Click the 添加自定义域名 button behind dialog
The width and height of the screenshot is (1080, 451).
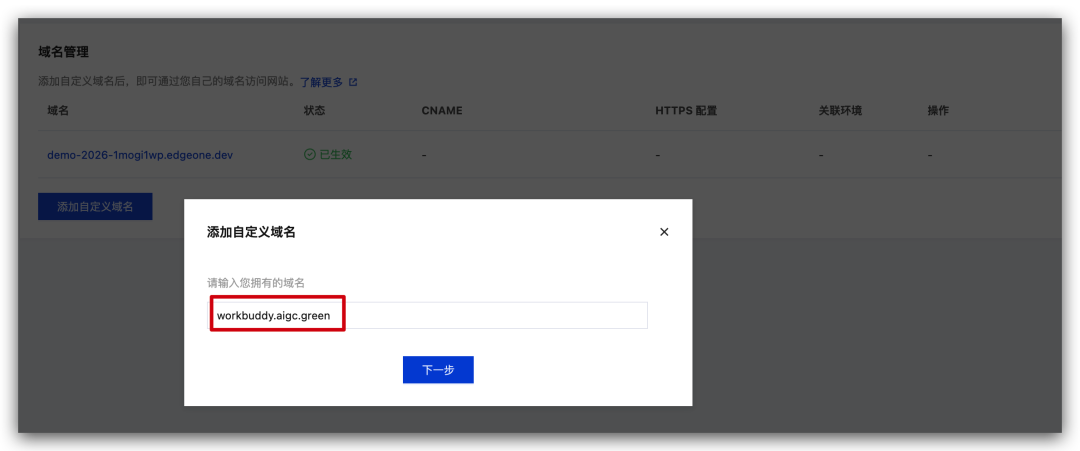click(x=95, y=207)
